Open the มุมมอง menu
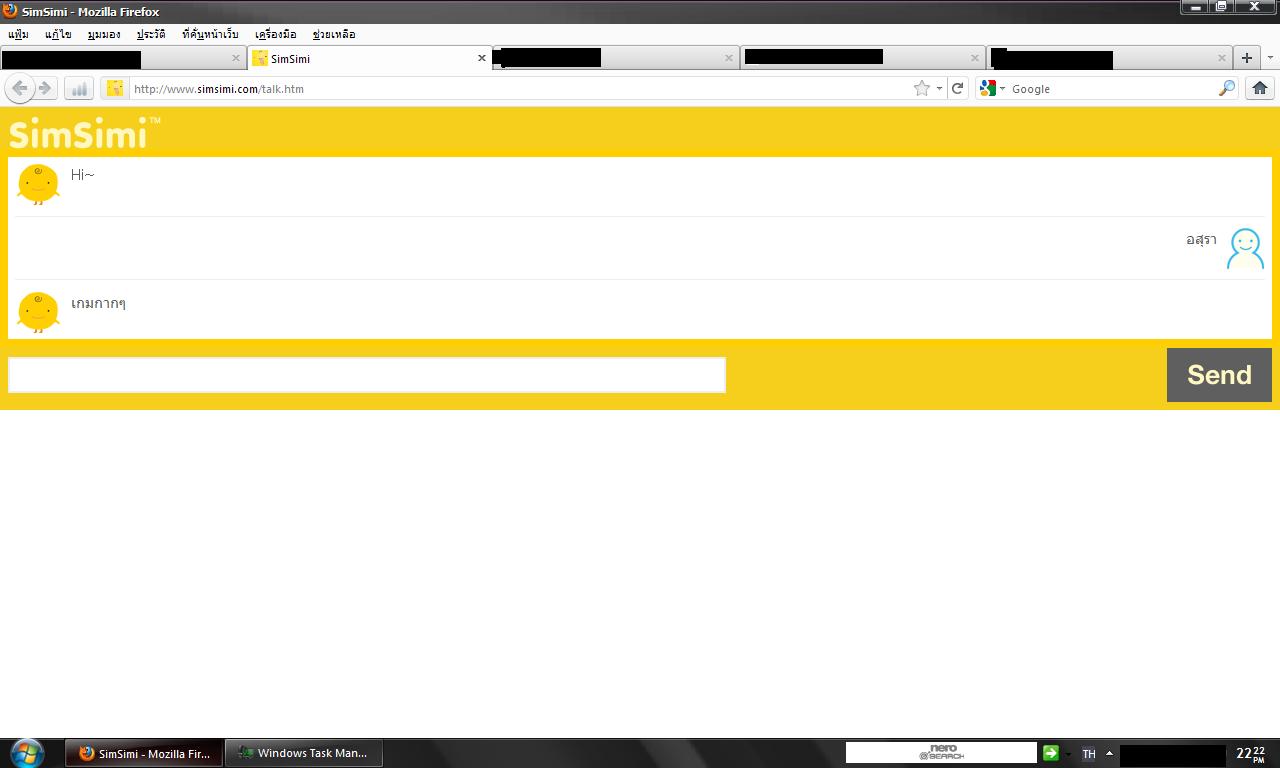The height and width of the screenshot is (768, 1280). (104, 34)
